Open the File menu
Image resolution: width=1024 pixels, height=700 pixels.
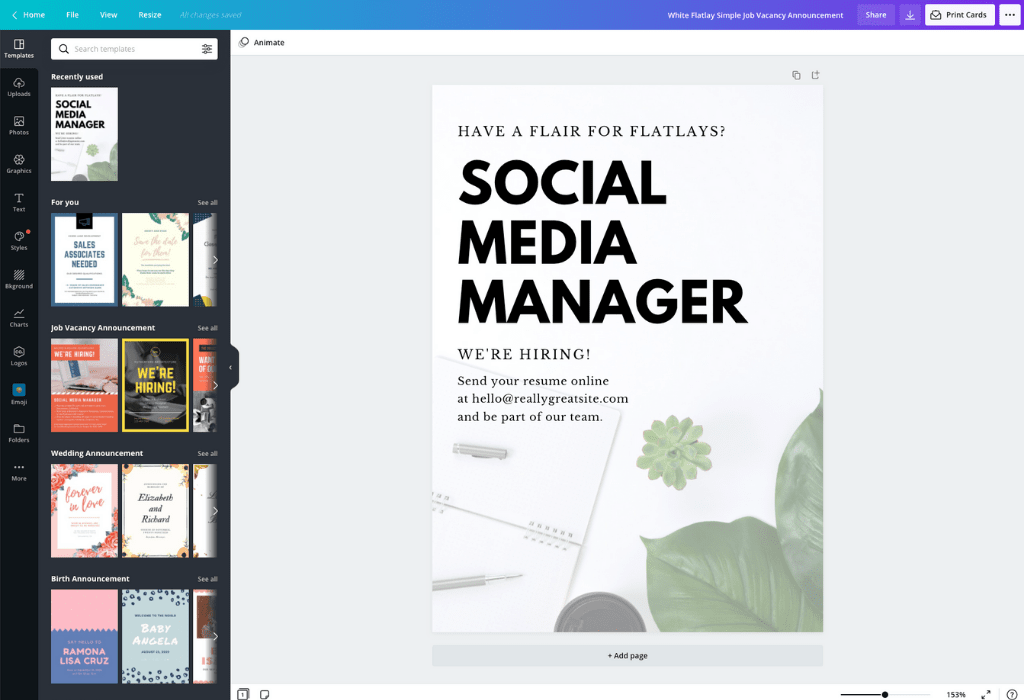(72, 15)
